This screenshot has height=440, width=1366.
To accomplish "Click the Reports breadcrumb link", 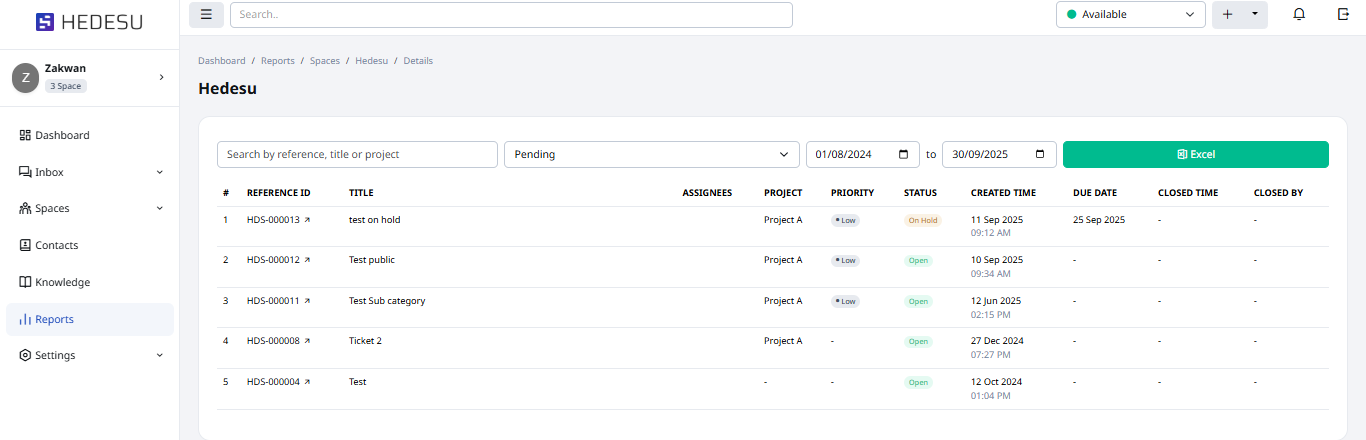I will [x=278, y=61].
